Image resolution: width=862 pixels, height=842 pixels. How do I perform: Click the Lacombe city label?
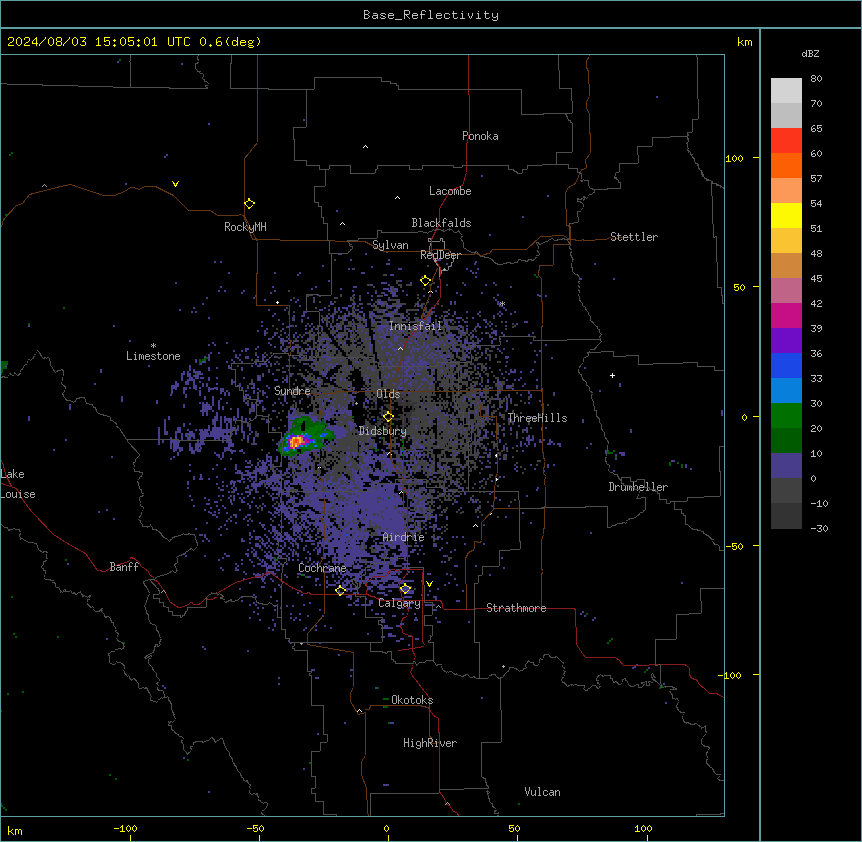tap(450, 191)
